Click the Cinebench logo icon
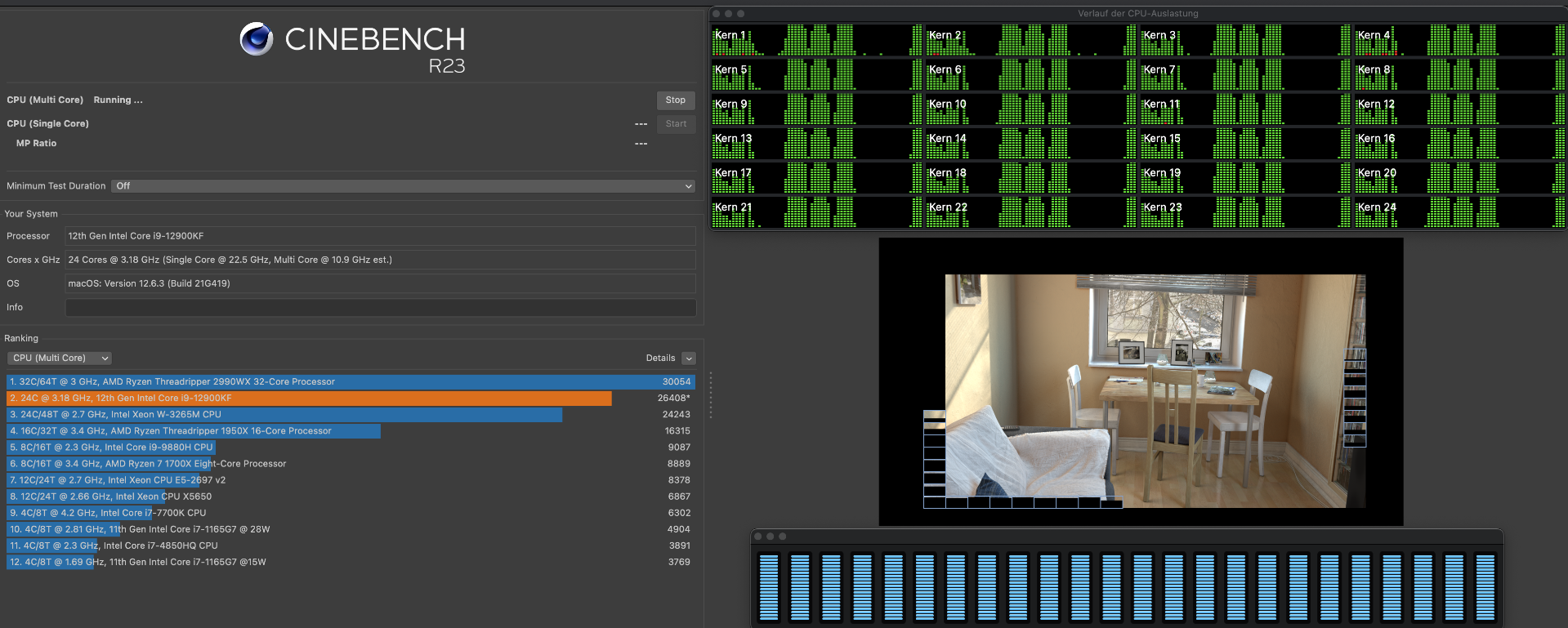This screenshot has height=628, width=1568. tap(257, 38)
